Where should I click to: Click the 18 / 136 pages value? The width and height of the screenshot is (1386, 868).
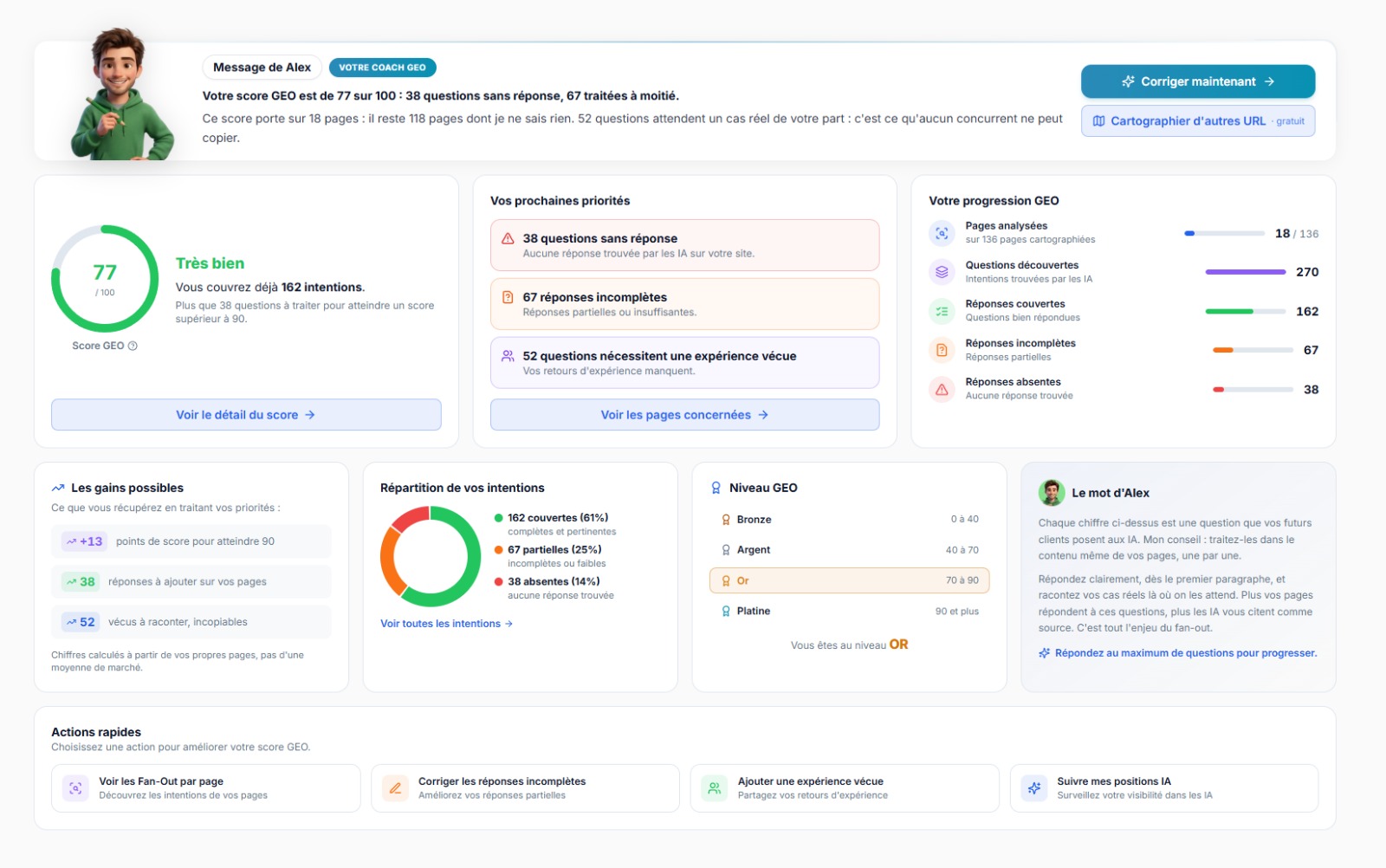[x=1297, y=234]
